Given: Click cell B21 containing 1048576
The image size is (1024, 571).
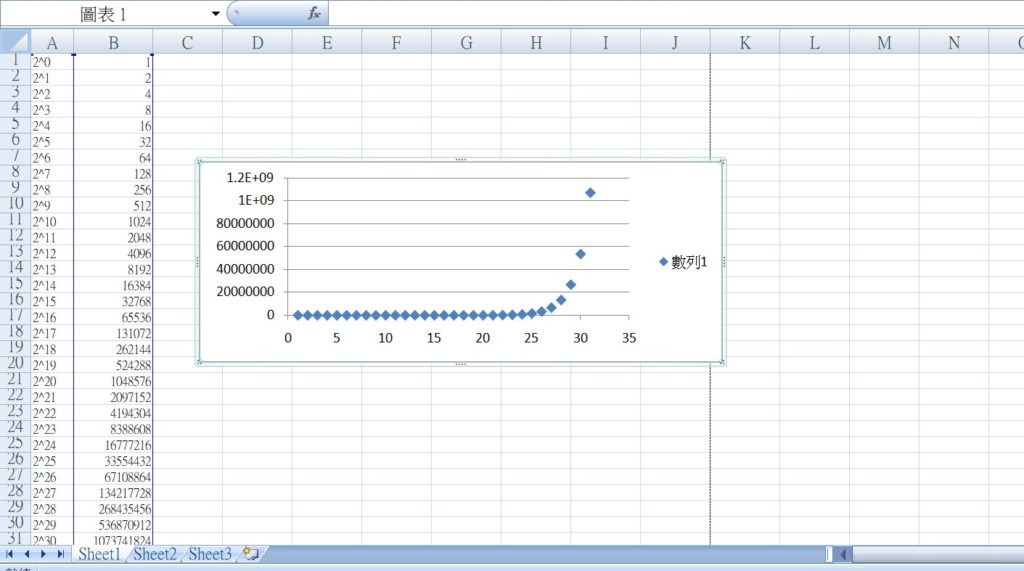Looking at the screenshot, I should (114, 381).
